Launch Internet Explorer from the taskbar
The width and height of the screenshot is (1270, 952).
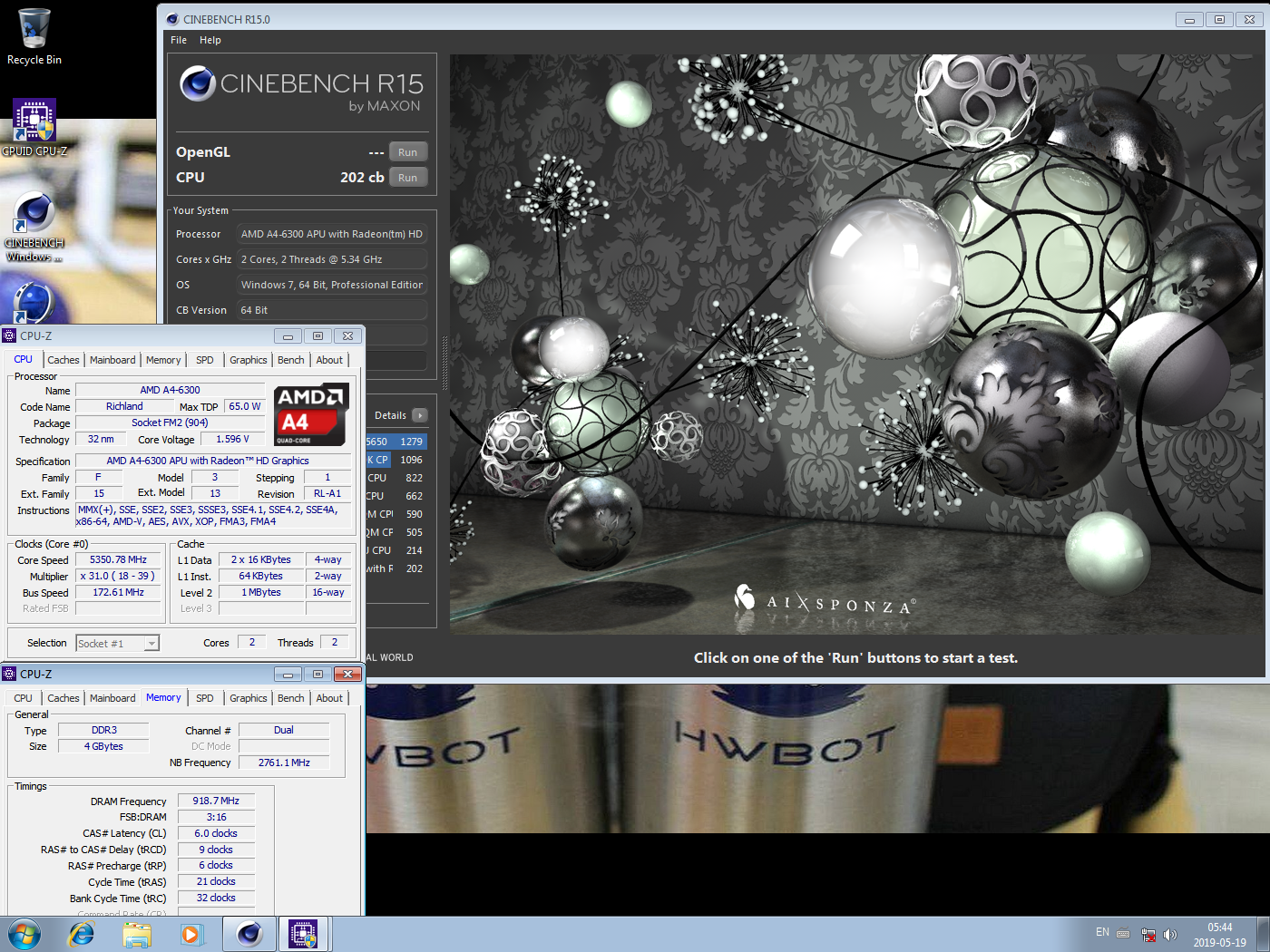(82, 934)
